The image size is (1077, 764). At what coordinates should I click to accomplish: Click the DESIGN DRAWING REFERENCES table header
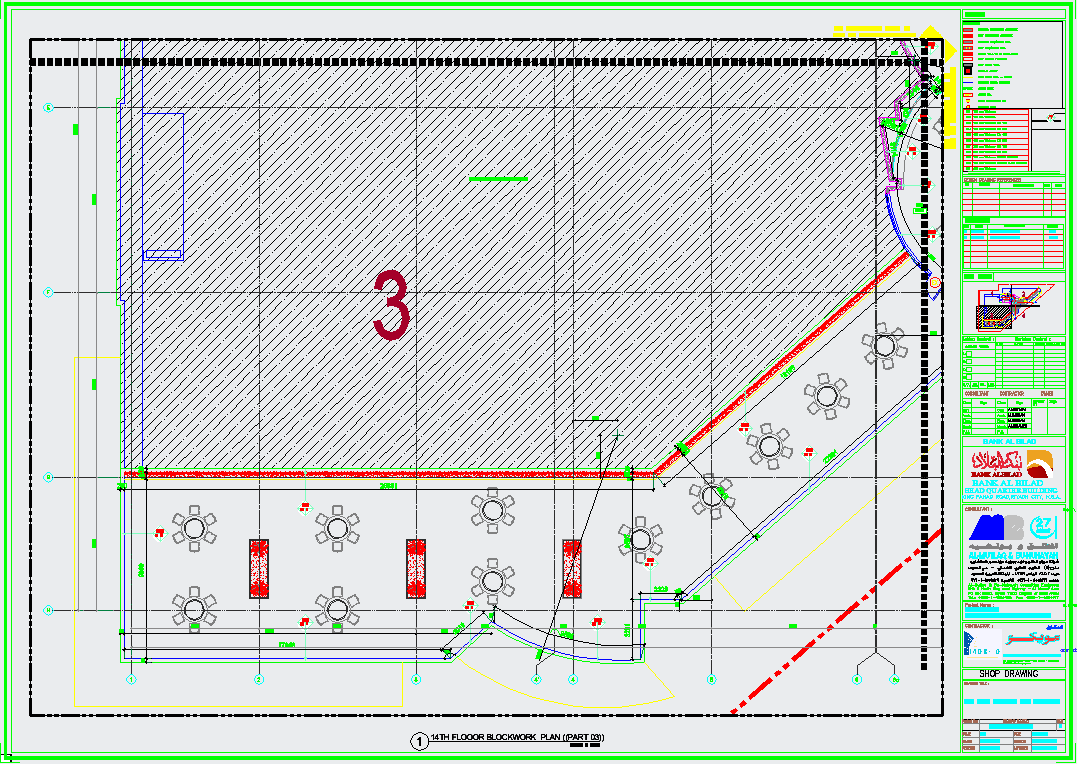pos(992,179)
